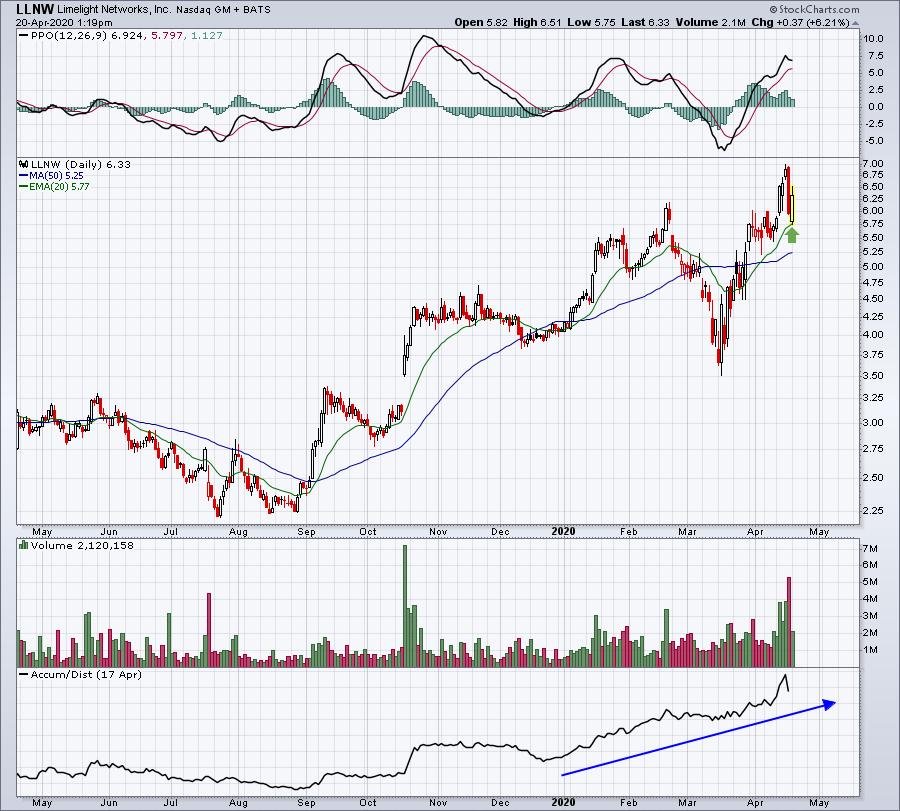Click the candlestick icon beside LLNW (Daily)
900x811 pixels.
click(x=24, y=164)
